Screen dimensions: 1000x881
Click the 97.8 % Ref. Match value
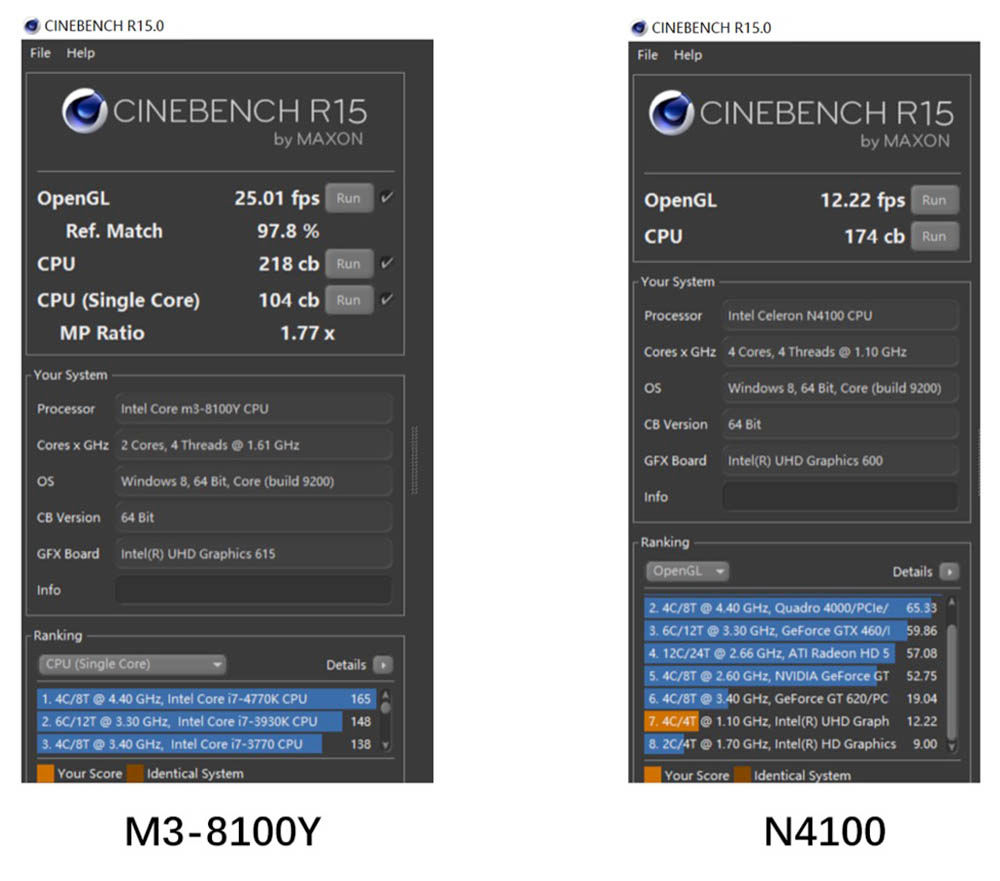[x=288, y=231]
